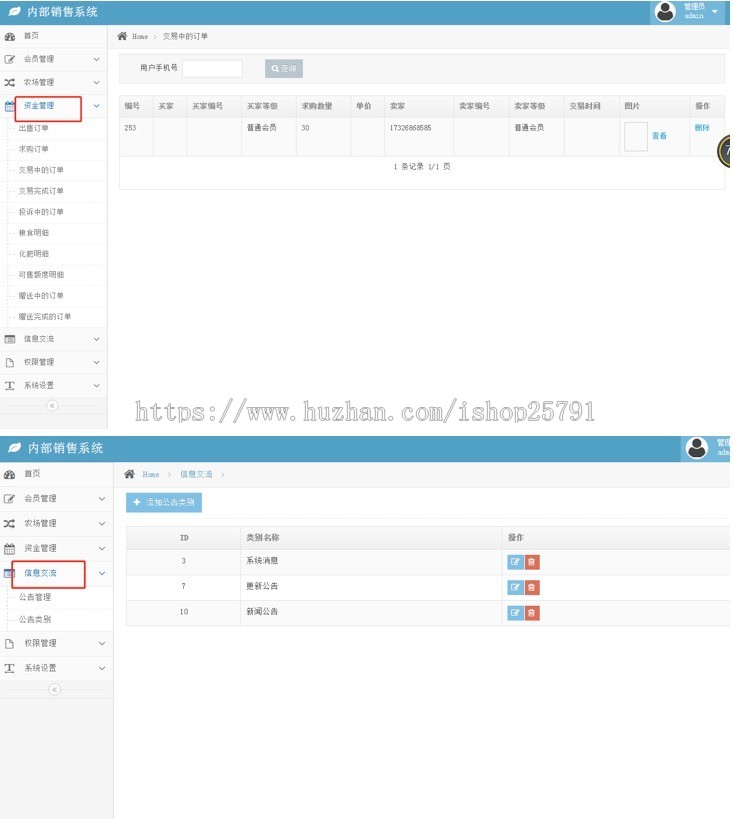733x819 pixels.
Task: Collapse 资金管理 chevron on the orders page
Action: [x=97, y=106]
